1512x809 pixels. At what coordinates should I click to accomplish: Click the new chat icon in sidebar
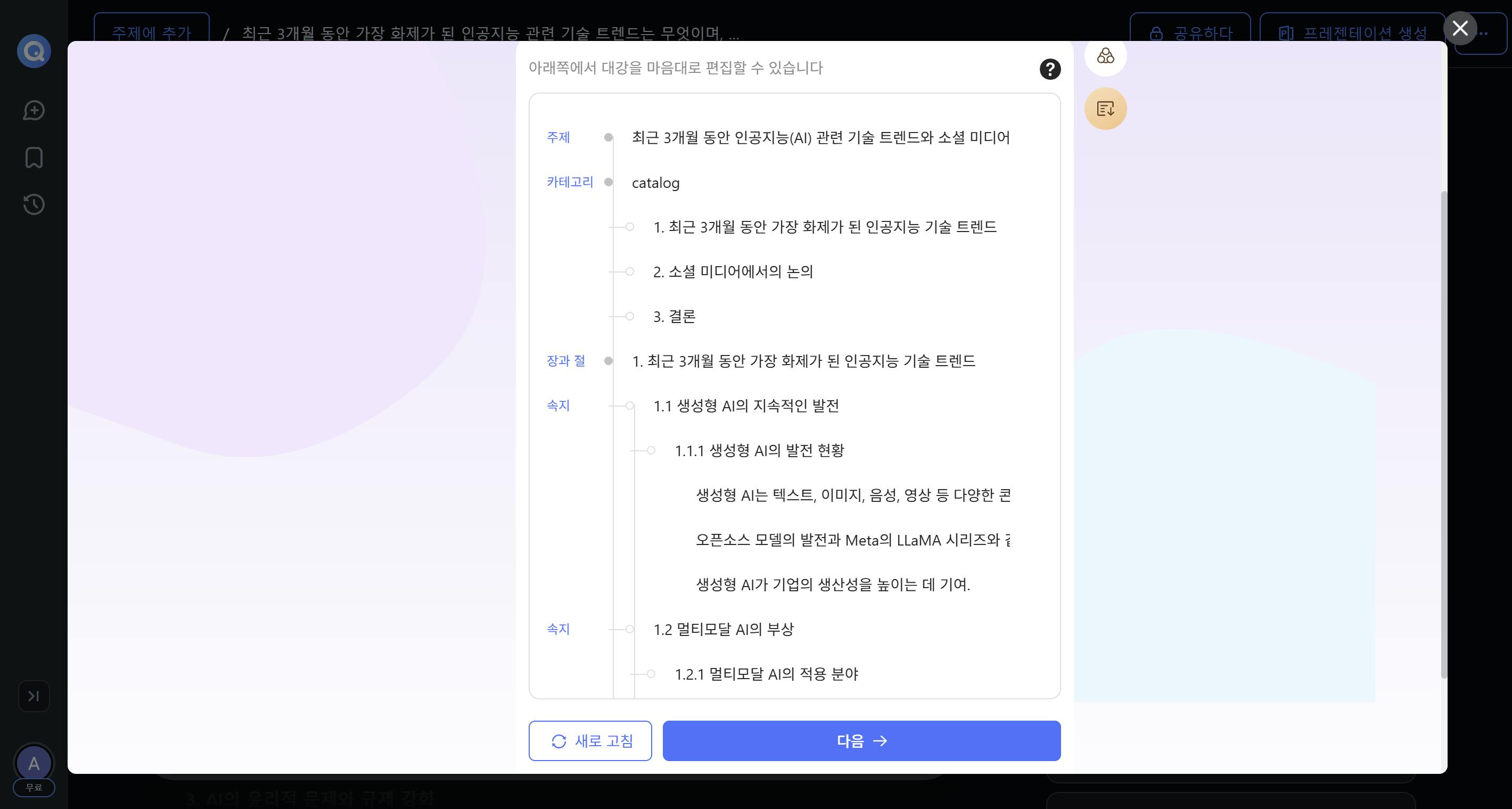pos(34,110)
